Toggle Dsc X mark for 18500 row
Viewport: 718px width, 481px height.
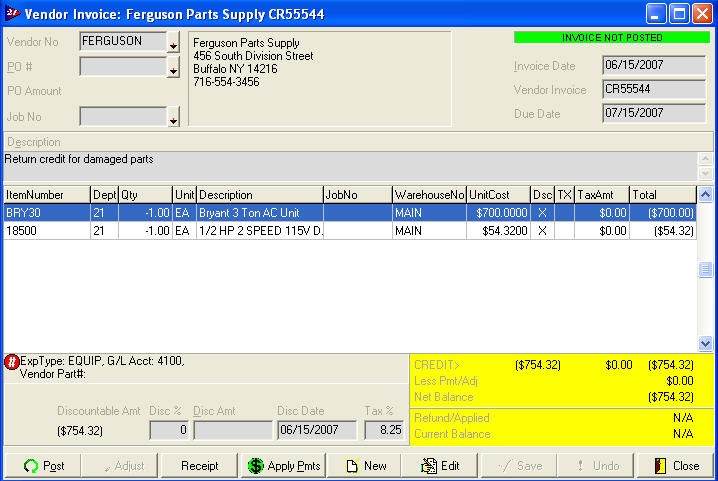click(542, 230)
